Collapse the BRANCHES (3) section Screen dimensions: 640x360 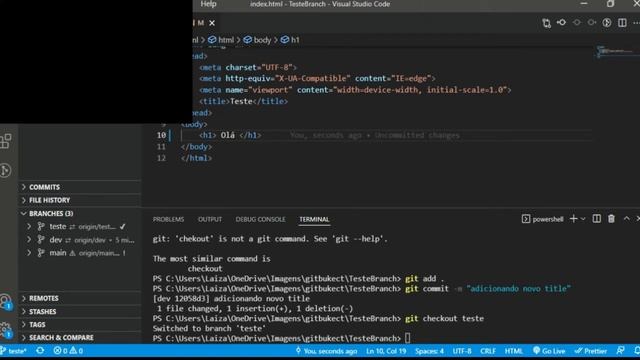[80, 213]
